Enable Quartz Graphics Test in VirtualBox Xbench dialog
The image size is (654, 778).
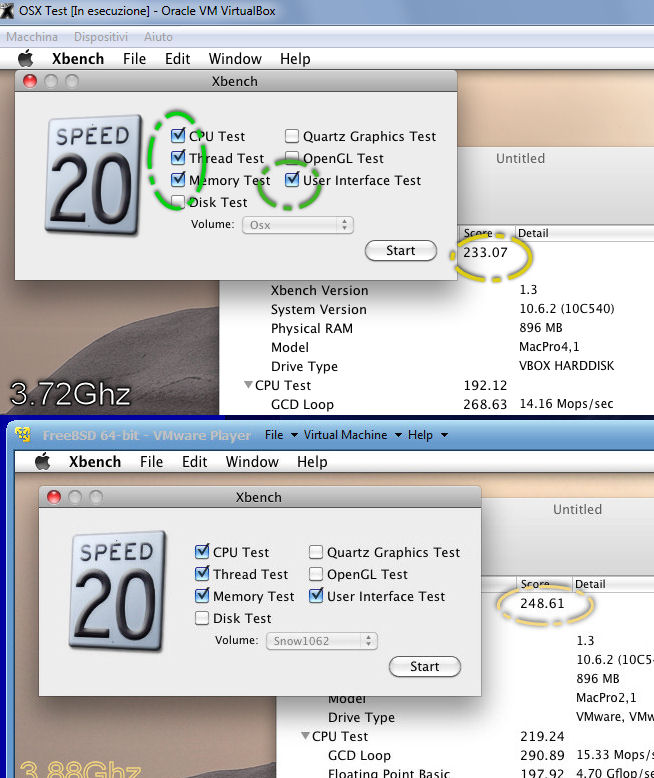pyautogui.click(x=292, y=135)
